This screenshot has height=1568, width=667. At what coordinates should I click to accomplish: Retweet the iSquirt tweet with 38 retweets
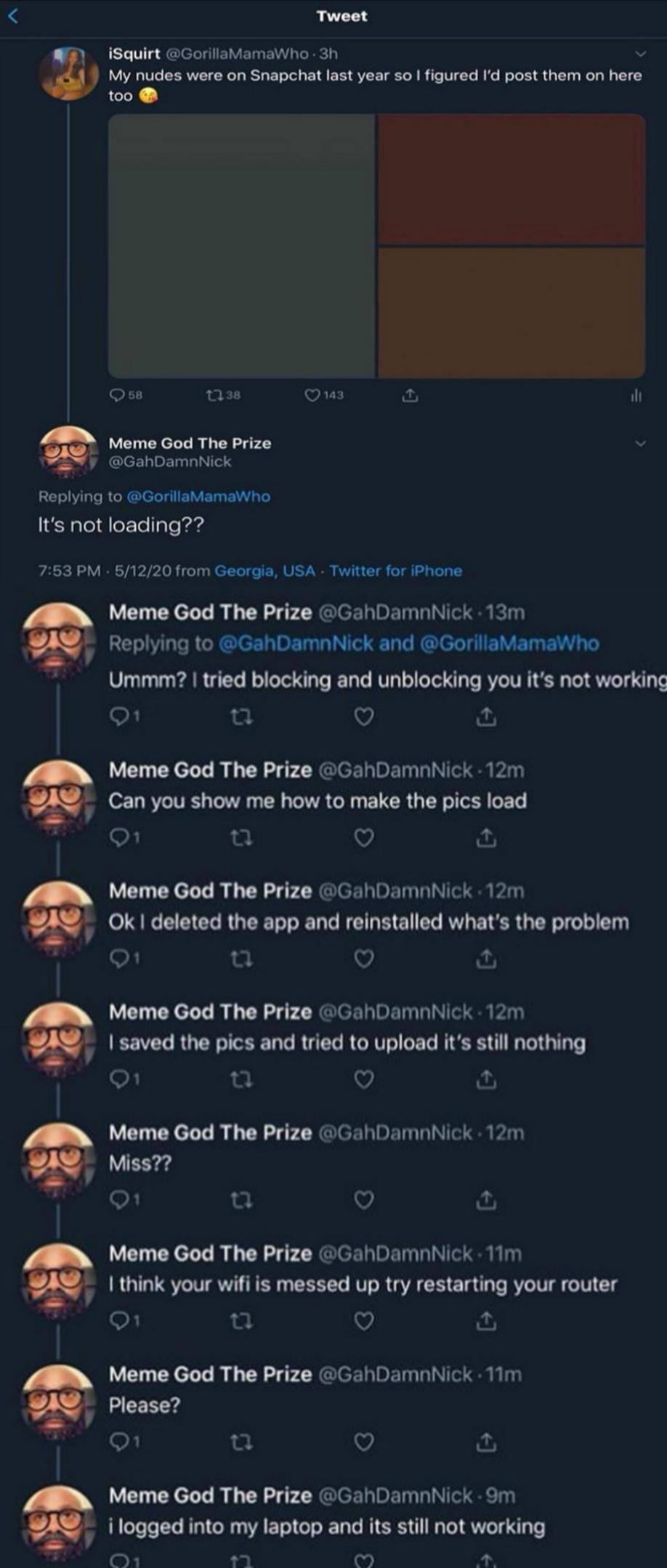[216, 395]
